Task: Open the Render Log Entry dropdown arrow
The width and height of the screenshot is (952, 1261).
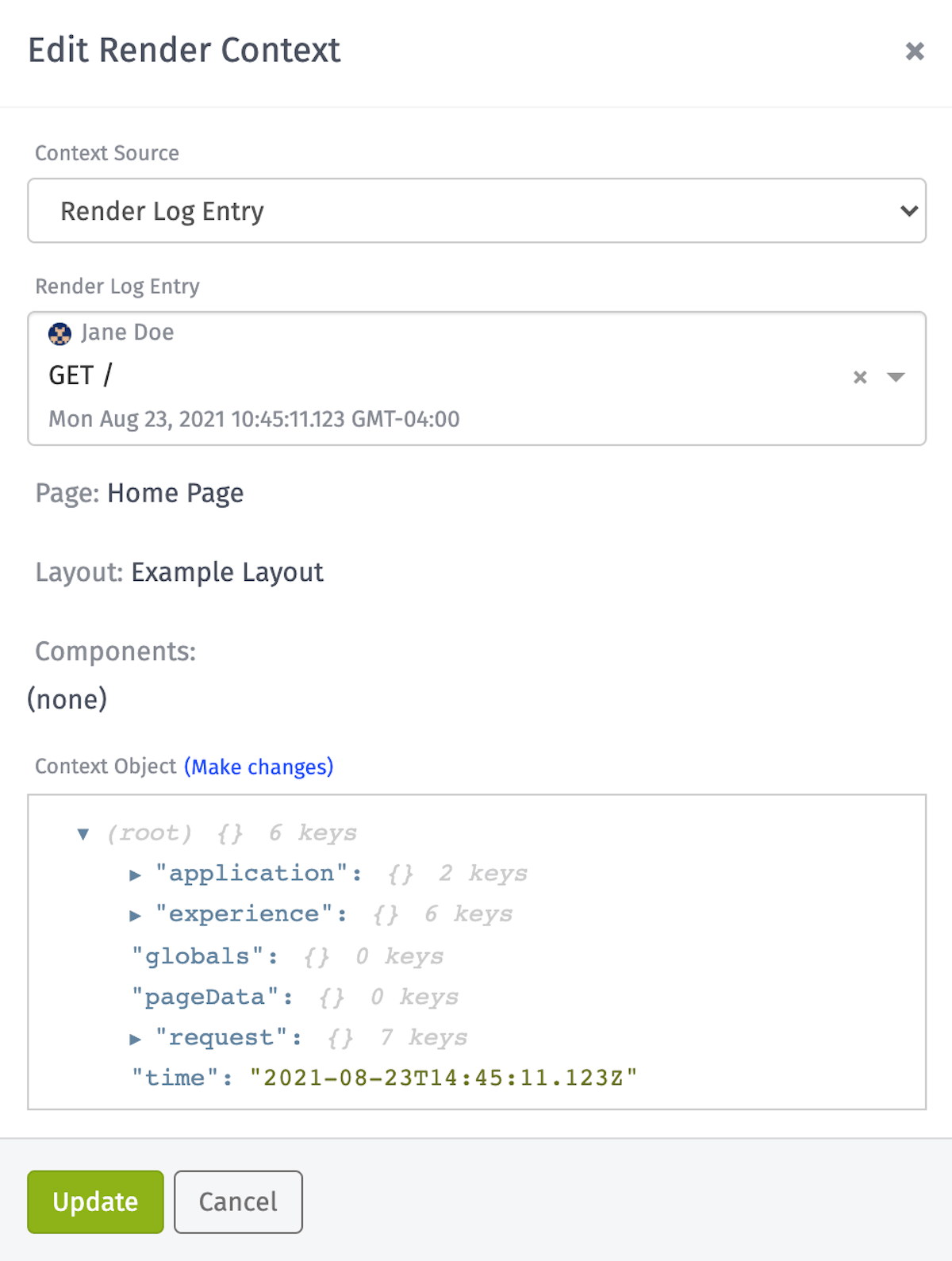Action: [896, 378]
